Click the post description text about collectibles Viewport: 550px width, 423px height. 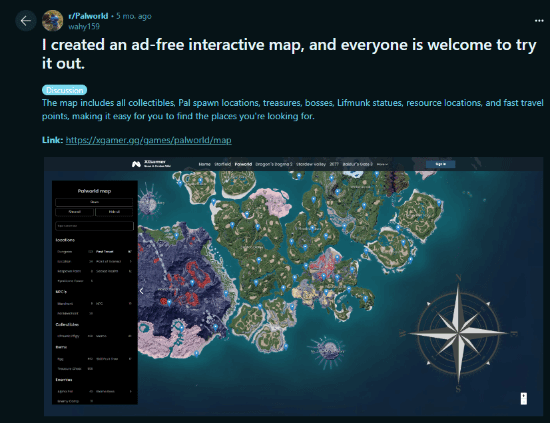click(x=293, y=109)
